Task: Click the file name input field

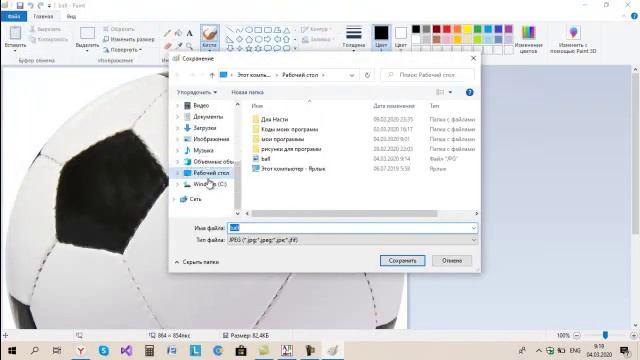Action: [x=348, y=228]
